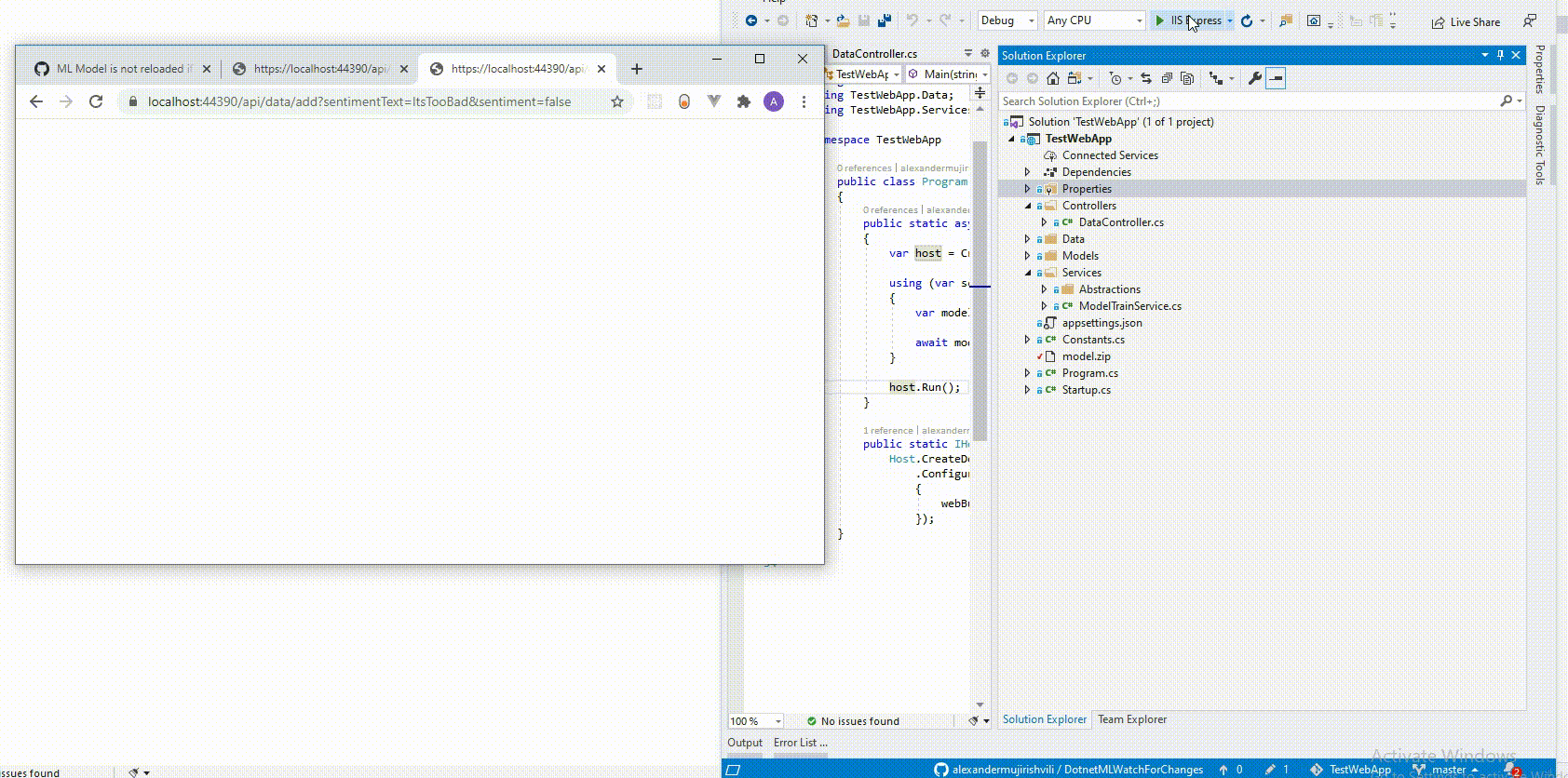Expand the Models folder

point(1028,256)
